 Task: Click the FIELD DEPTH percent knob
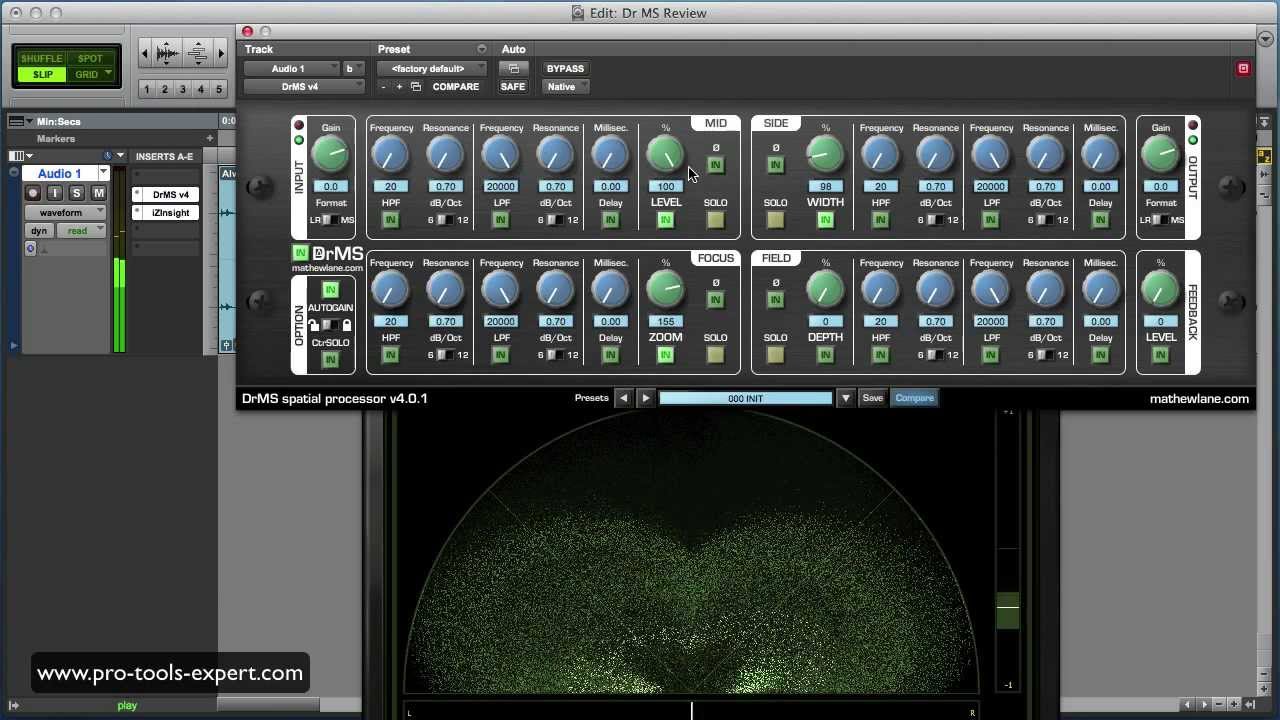[x=825, y=289]
